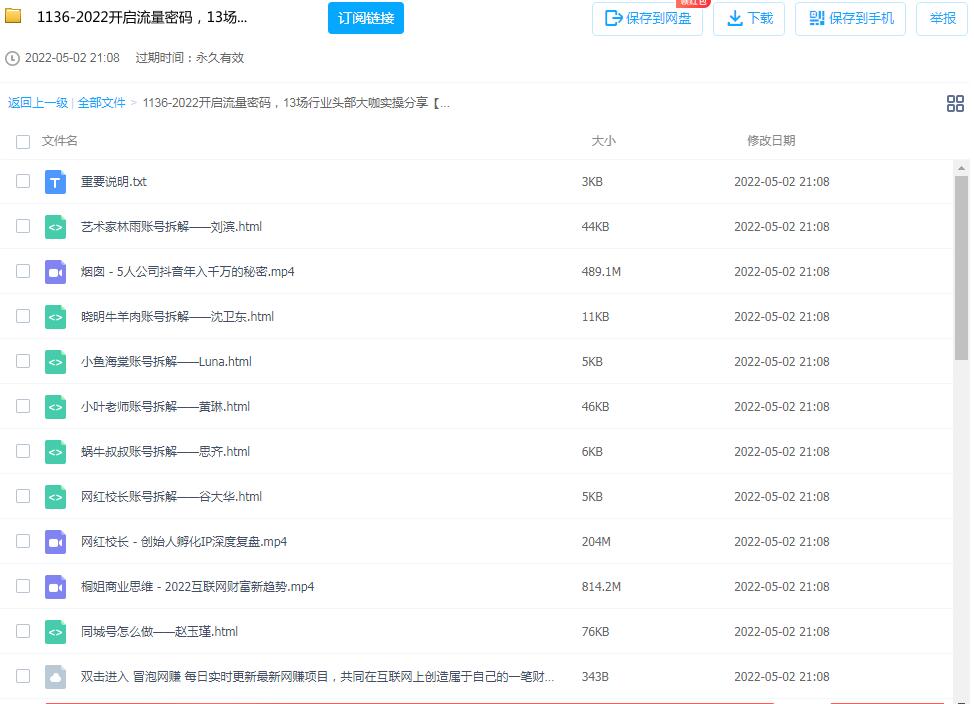Screen dimensions: 974x704
Task: Check the box for 烟囱 mp4 video
Action: click(x=23, y=271)
